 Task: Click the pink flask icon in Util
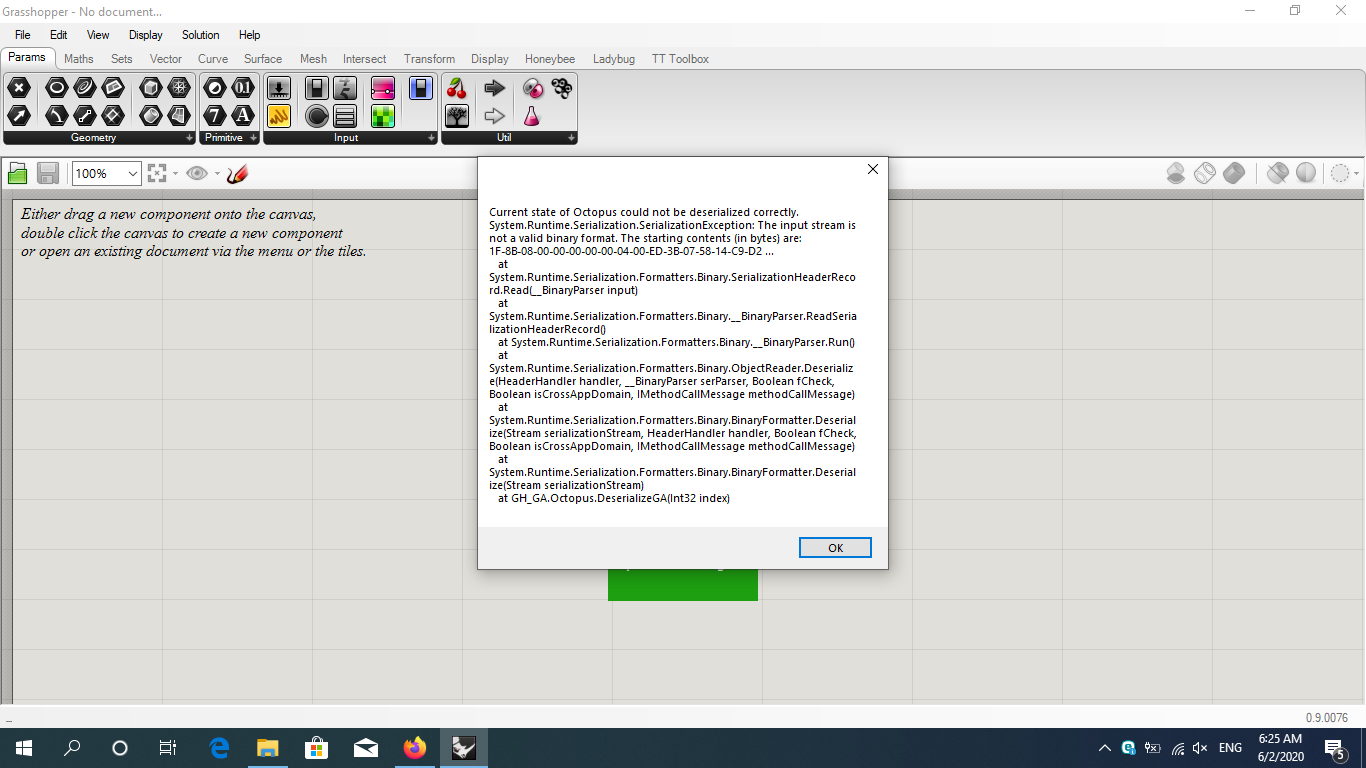pos(532,116)
